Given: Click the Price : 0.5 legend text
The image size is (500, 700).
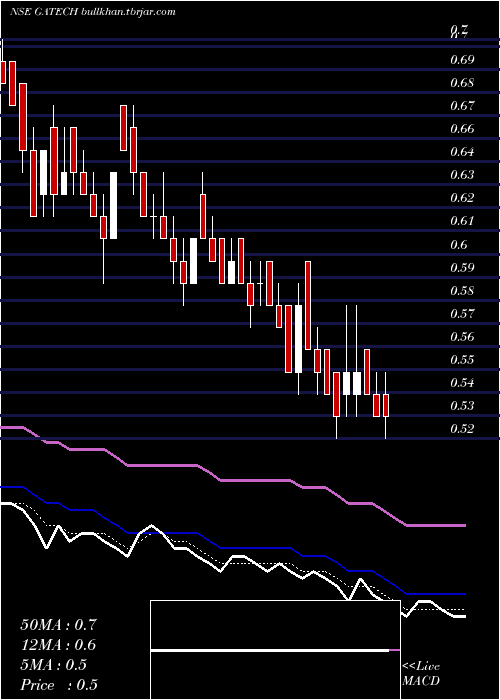Looking at the screenshot, I should click(x=59, y=685).
